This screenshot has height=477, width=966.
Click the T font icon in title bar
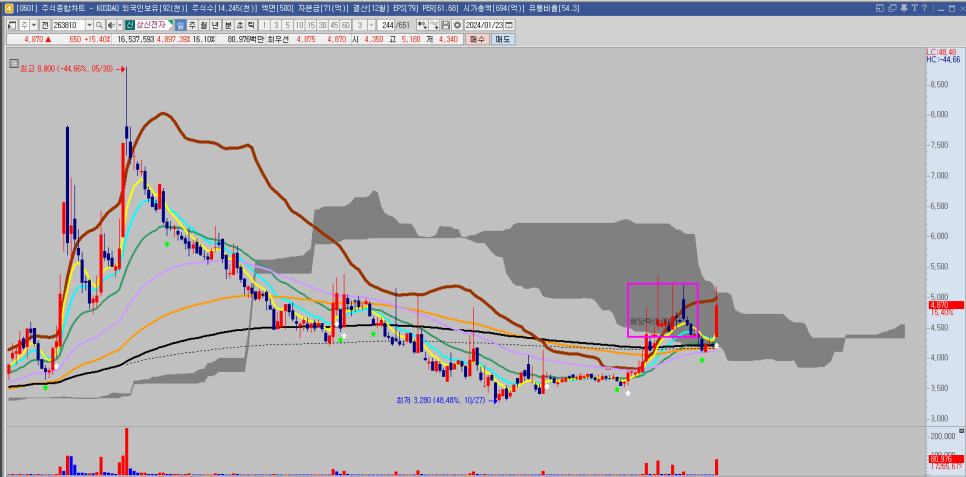pos(915,7)
